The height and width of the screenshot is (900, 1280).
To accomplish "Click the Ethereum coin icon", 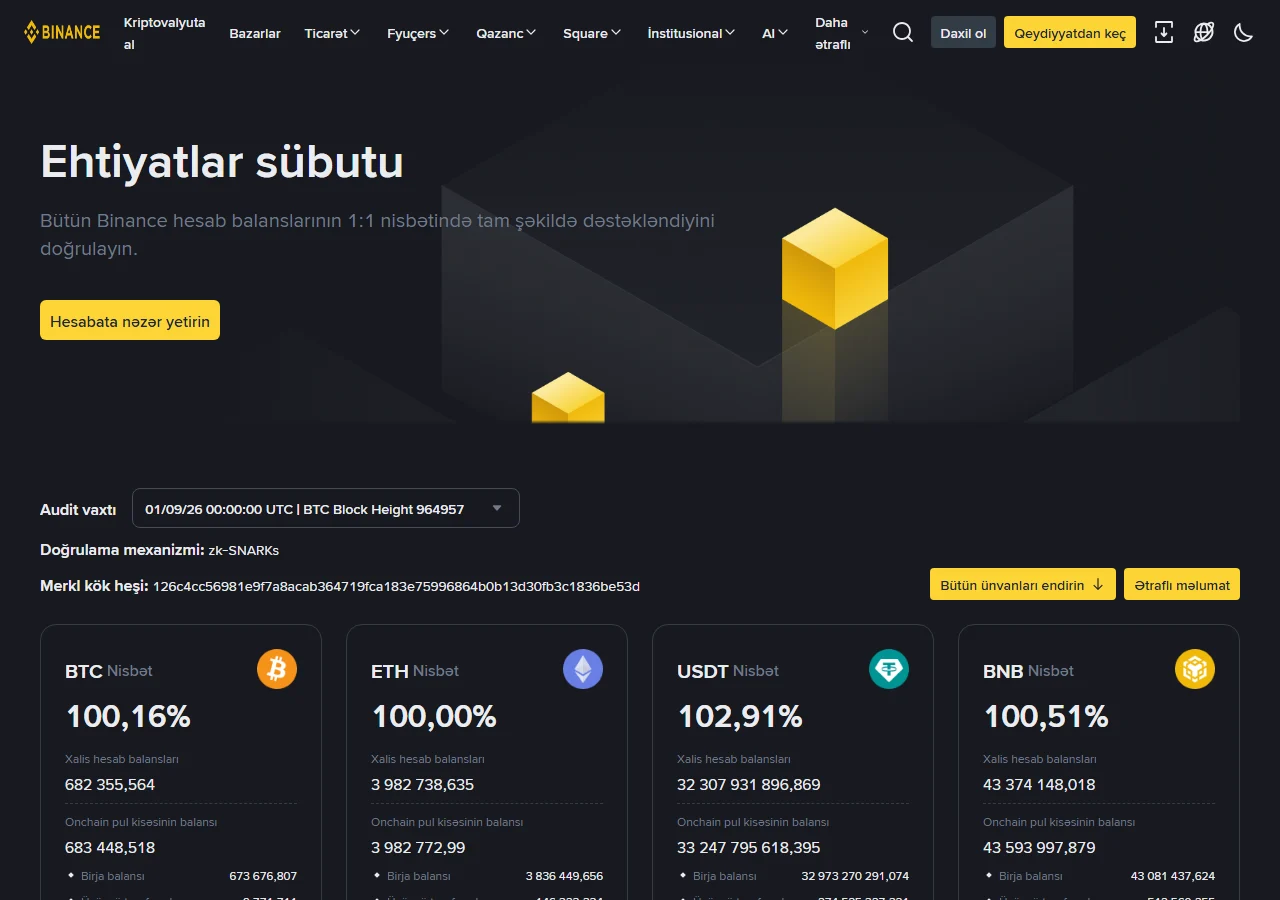I will (x=583, y=669).
